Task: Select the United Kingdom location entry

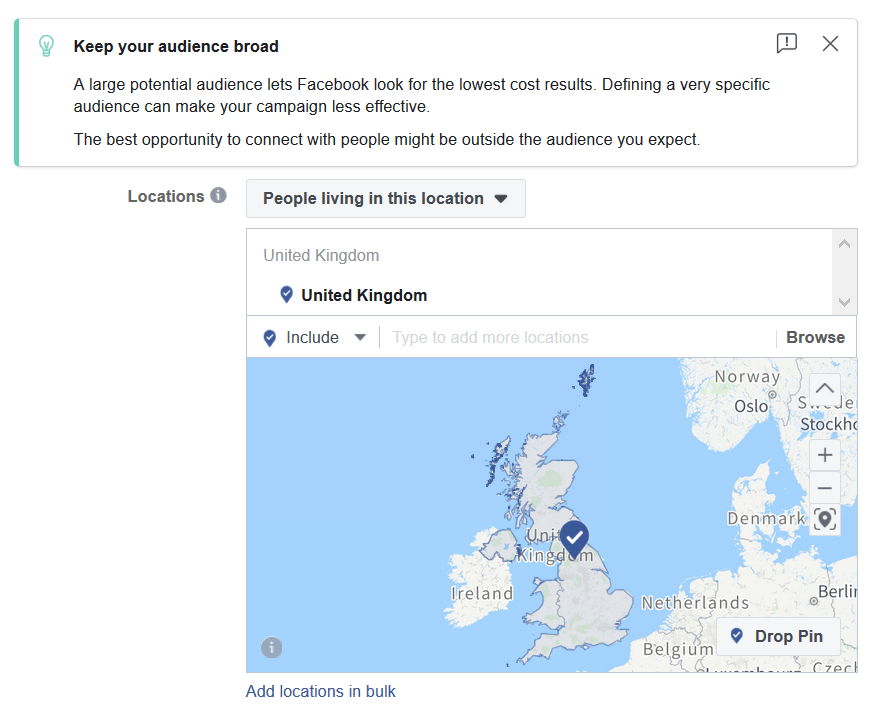Action: (x=364, y=295)
